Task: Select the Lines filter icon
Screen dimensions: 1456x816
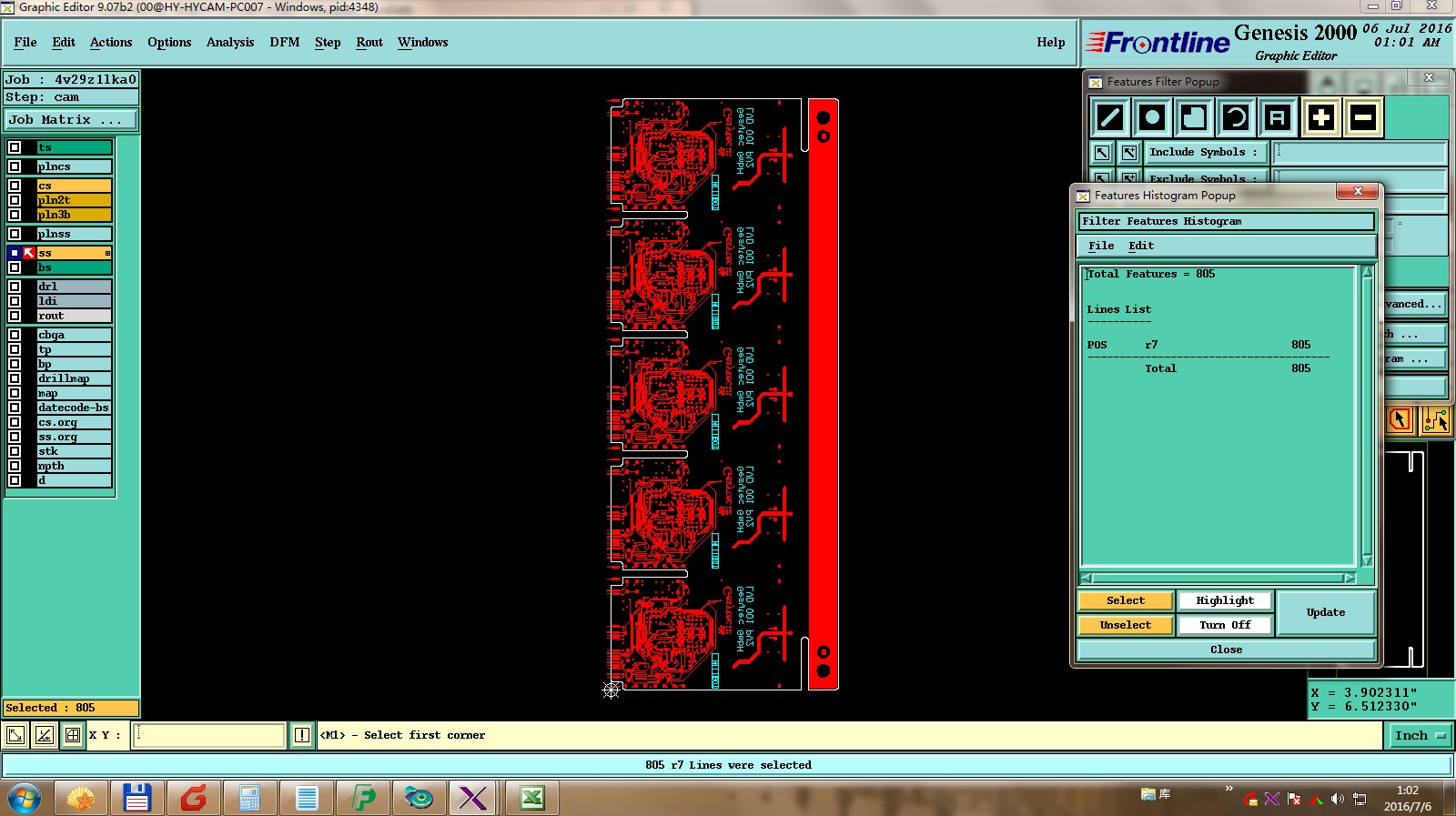Action: [x=1110, y=117]
